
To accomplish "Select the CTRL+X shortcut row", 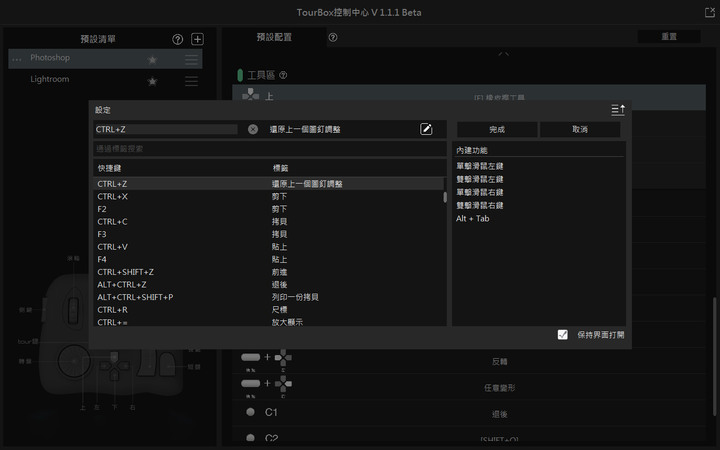I will 269,197.
